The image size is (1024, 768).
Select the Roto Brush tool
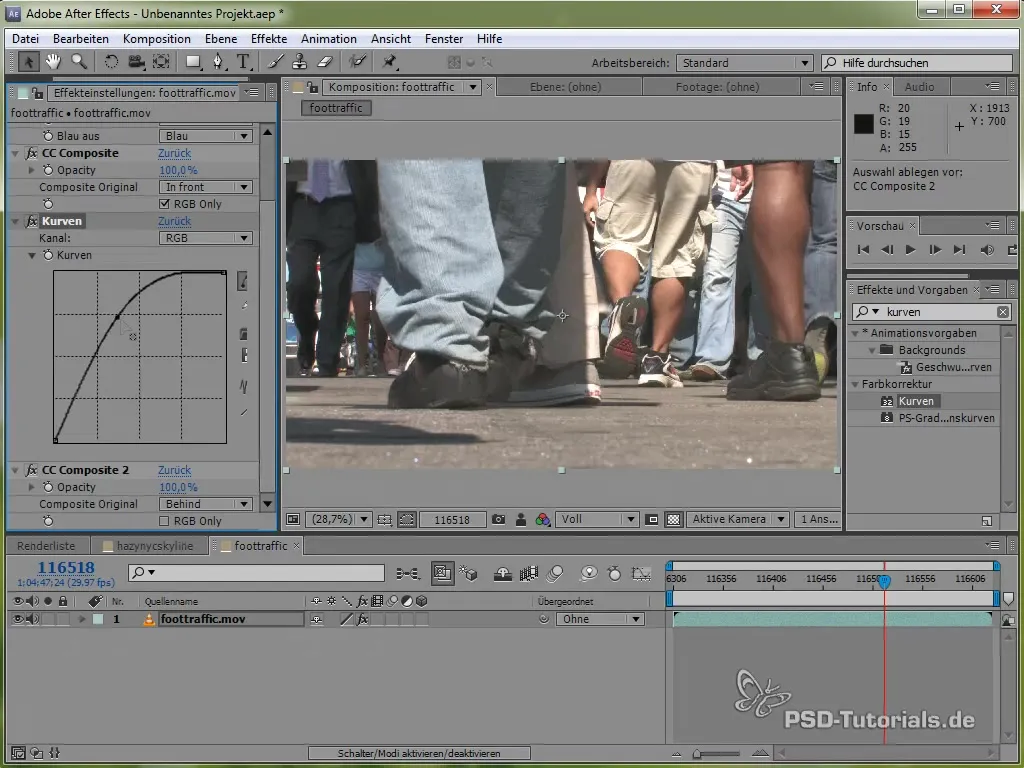357,62
